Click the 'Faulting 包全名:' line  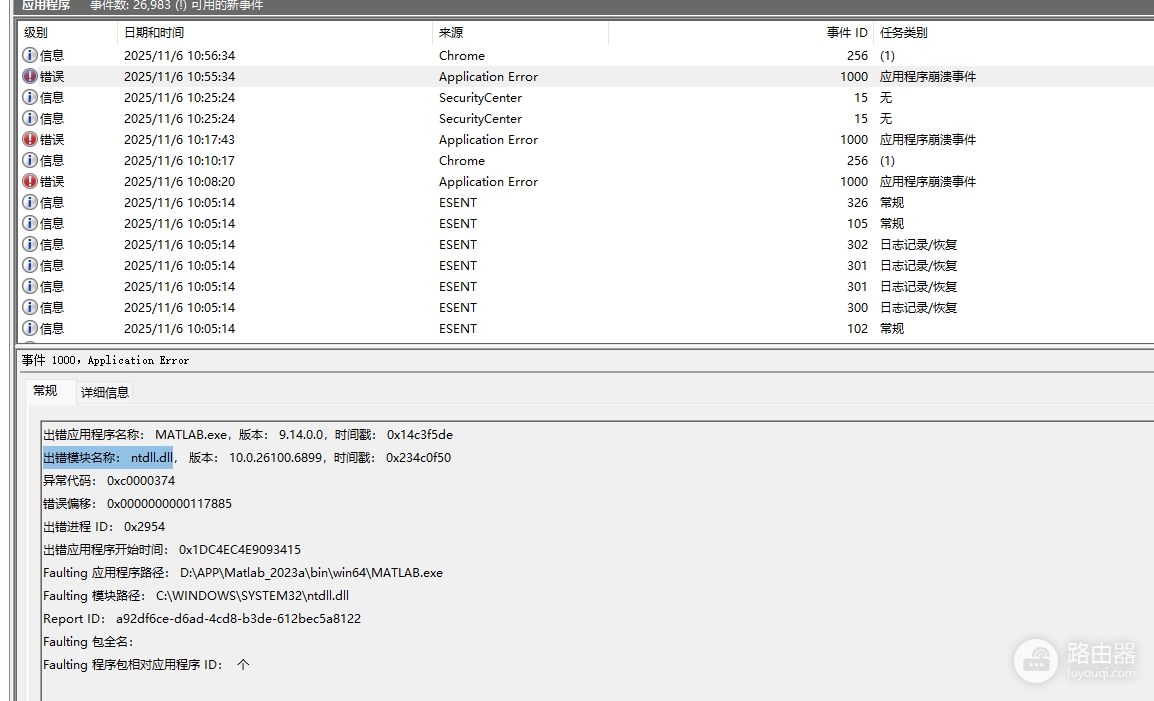tap(88, 641)
